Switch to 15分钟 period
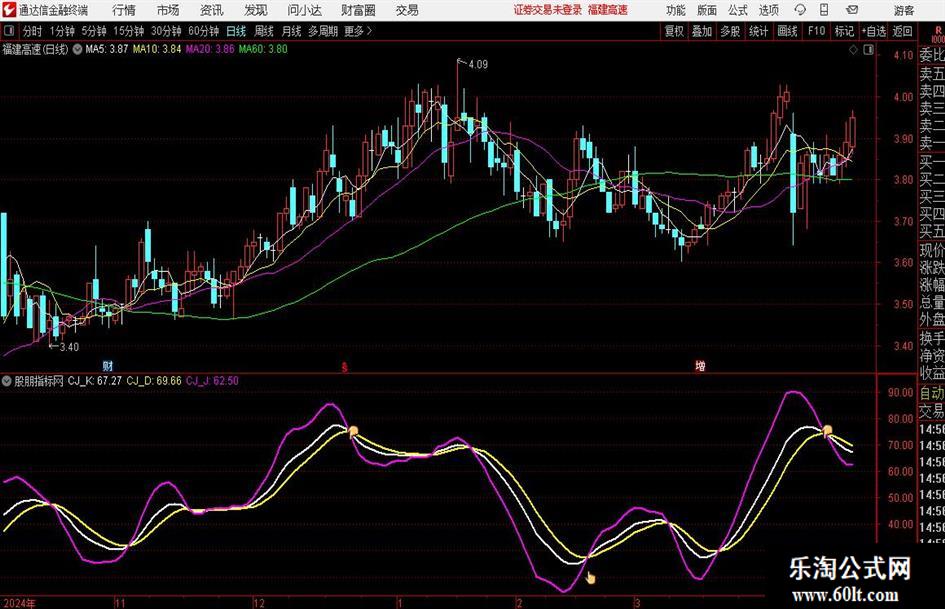Image resolution: width=945 pixels, height=609 pixels. [129, 31]
